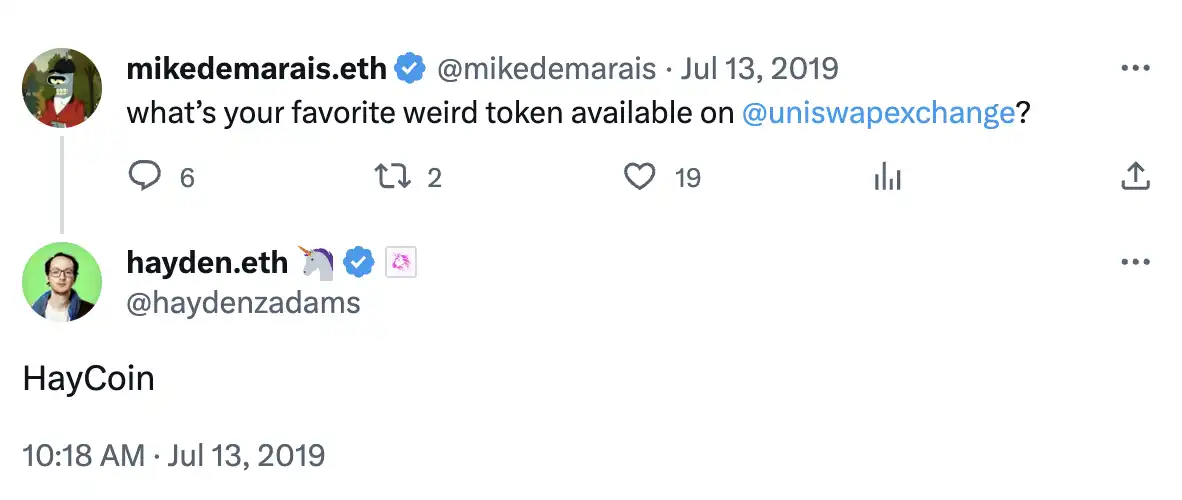Click the @mikedemarais handle
The width and height of the screenshot is (1182, 500).
(546, 69)
